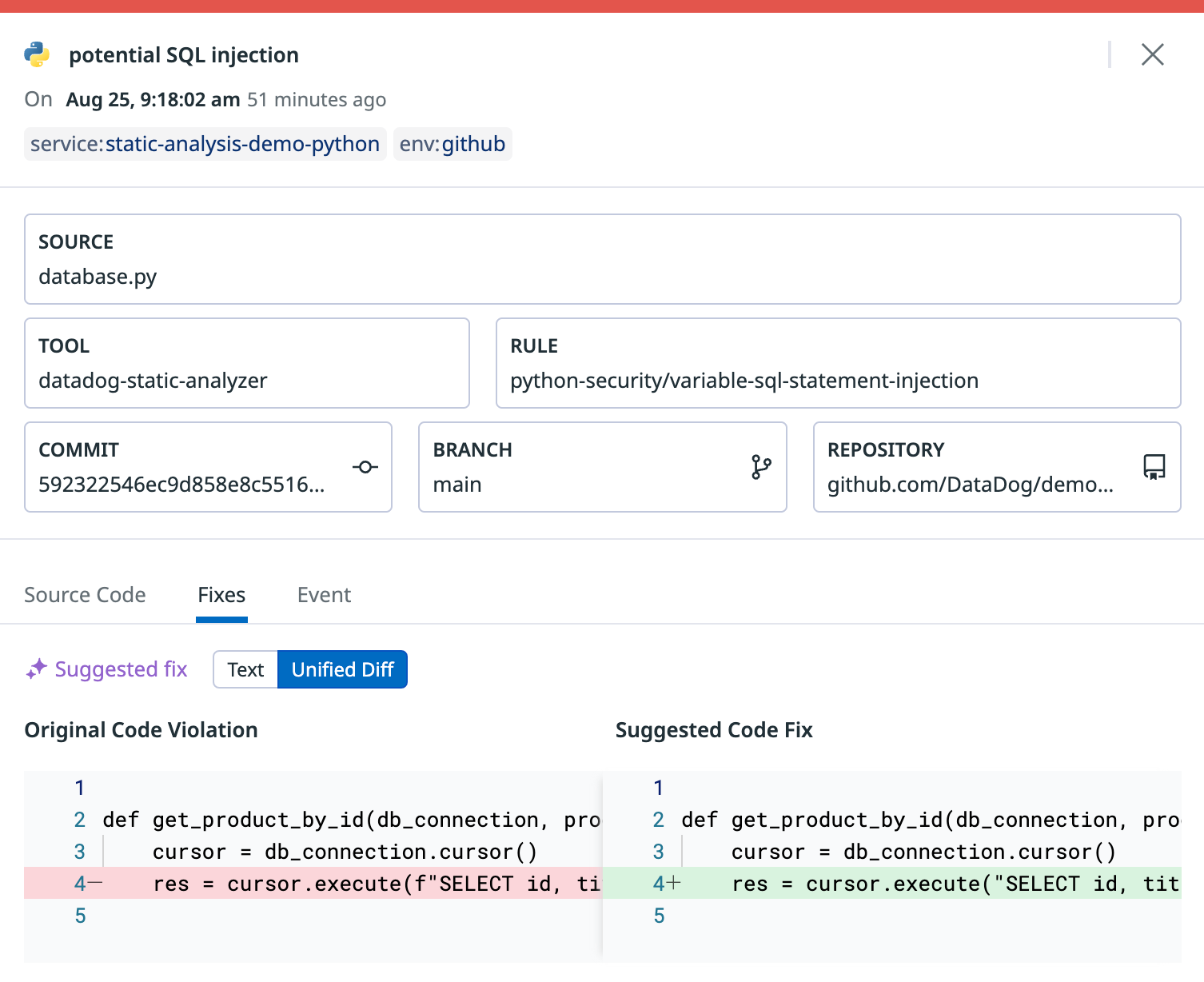Click the git branch icon
Screen dimensions: 1204x982
tap(761, 467)
